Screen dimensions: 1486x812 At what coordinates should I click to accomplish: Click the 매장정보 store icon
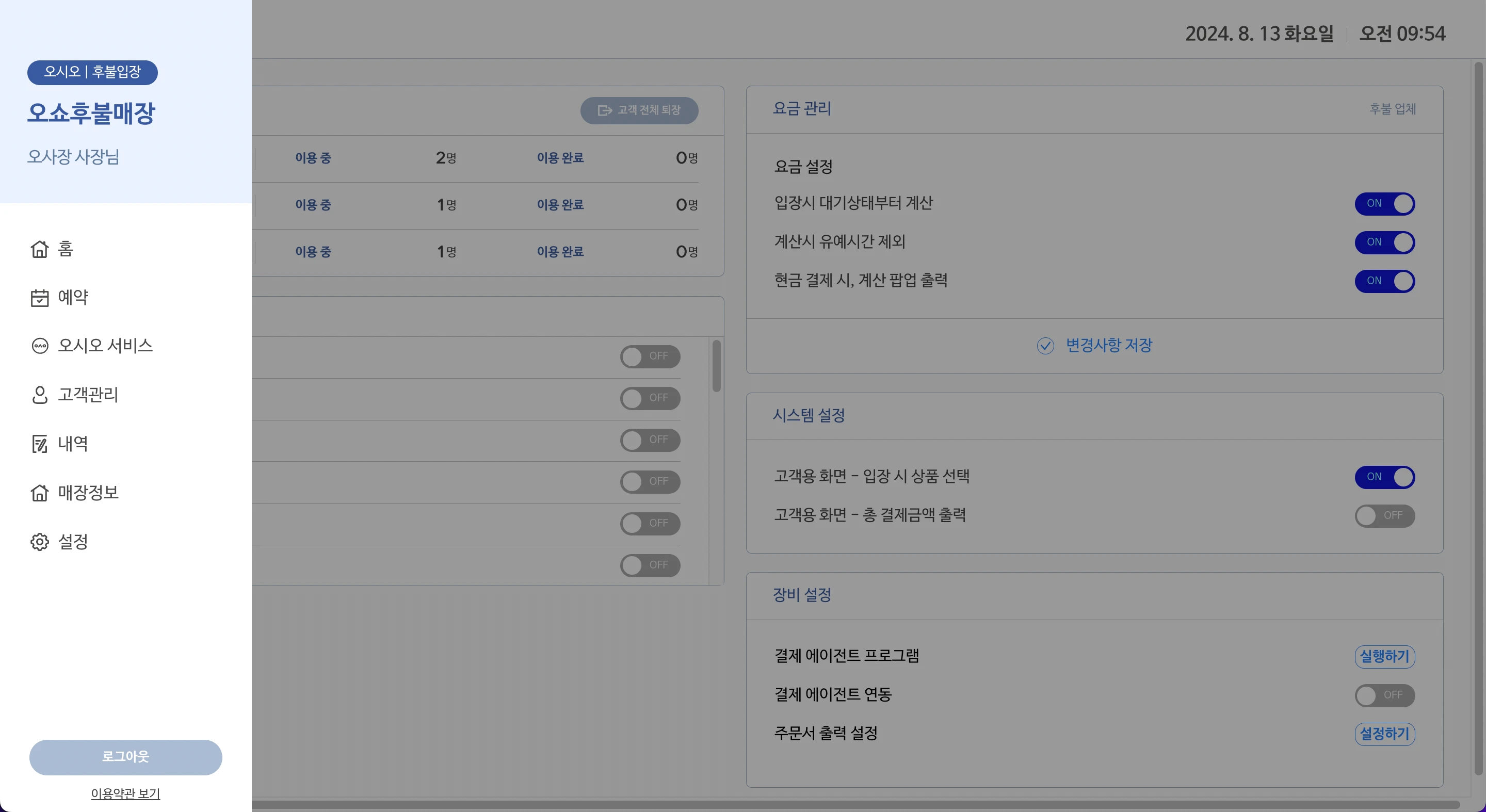[x=39, y=493]
